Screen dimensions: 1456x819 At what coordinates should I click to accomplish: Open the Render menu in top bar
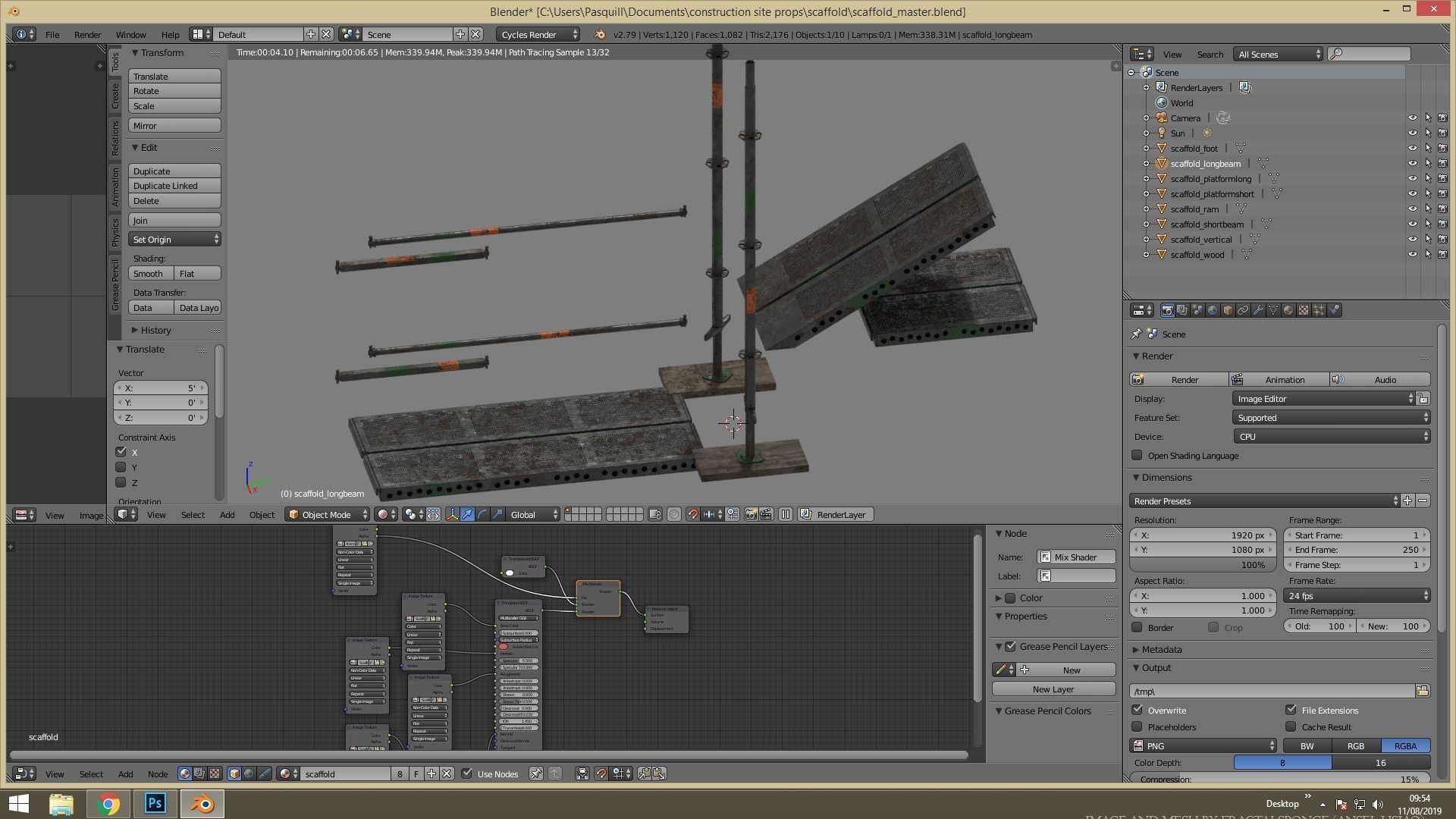pyautogui.click(x=87, y=34)
